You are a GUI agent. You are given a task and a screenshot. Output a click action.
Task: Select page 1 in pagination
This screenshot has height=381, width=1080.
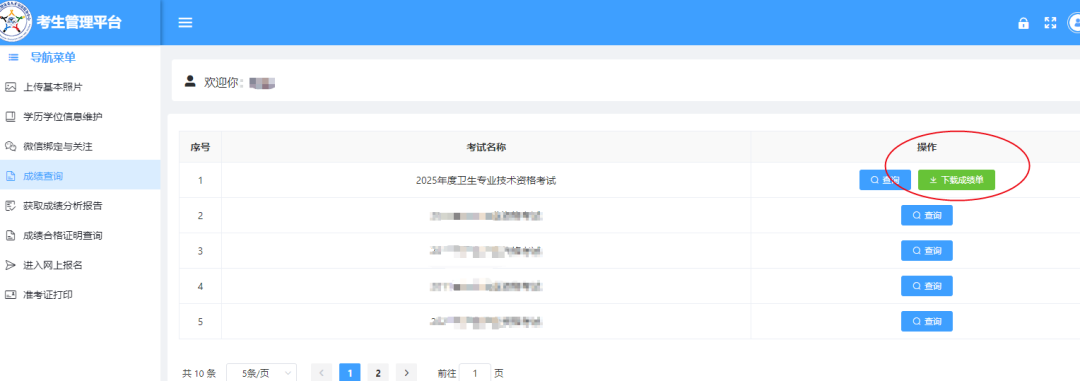(x=350, y=373)
